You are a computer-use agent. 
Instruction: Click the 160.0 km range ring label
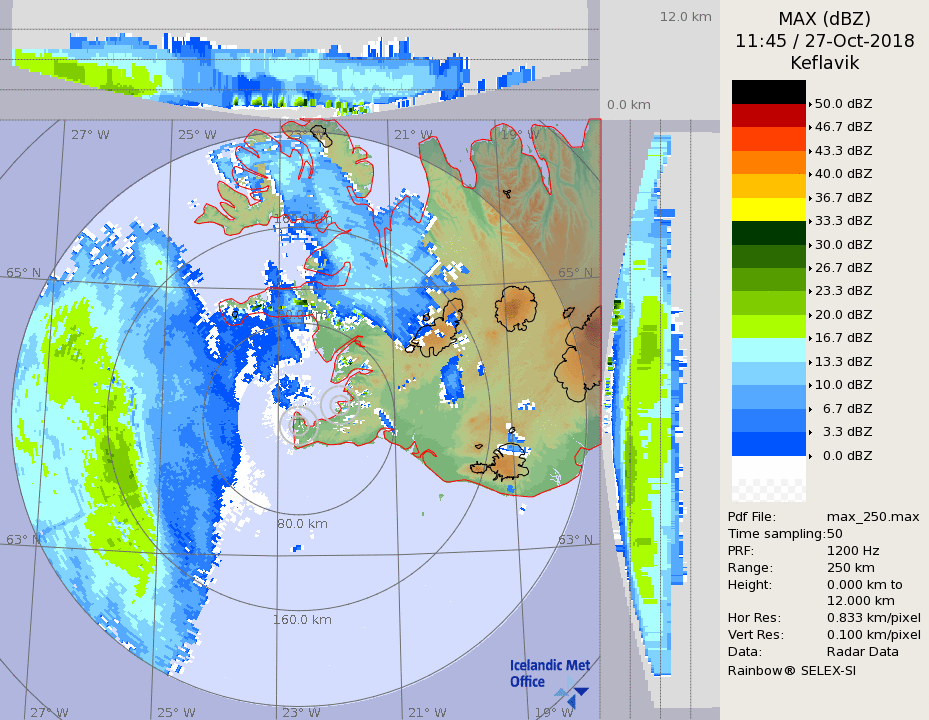click(302, 619)
